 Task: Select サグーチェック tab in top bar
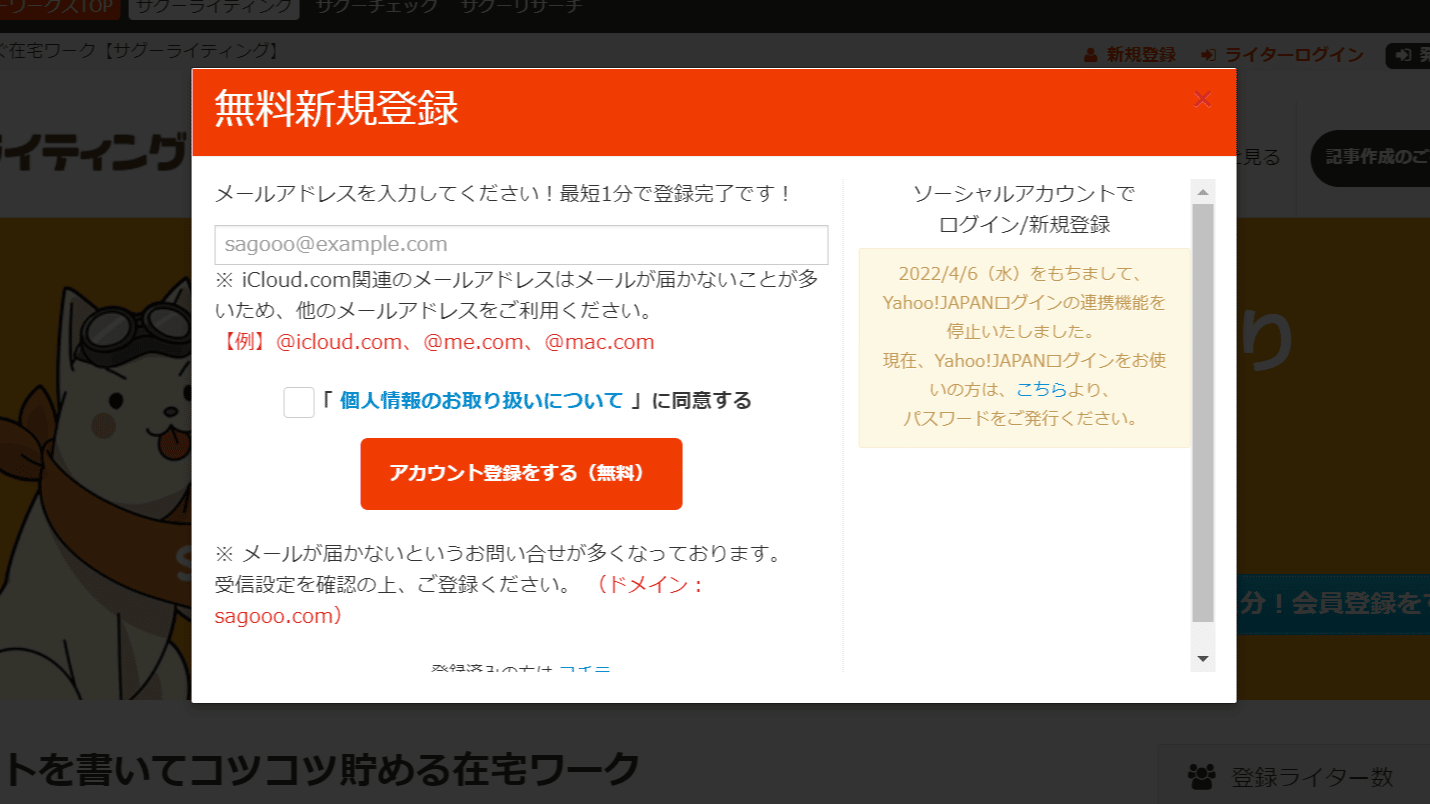[377, 6]
